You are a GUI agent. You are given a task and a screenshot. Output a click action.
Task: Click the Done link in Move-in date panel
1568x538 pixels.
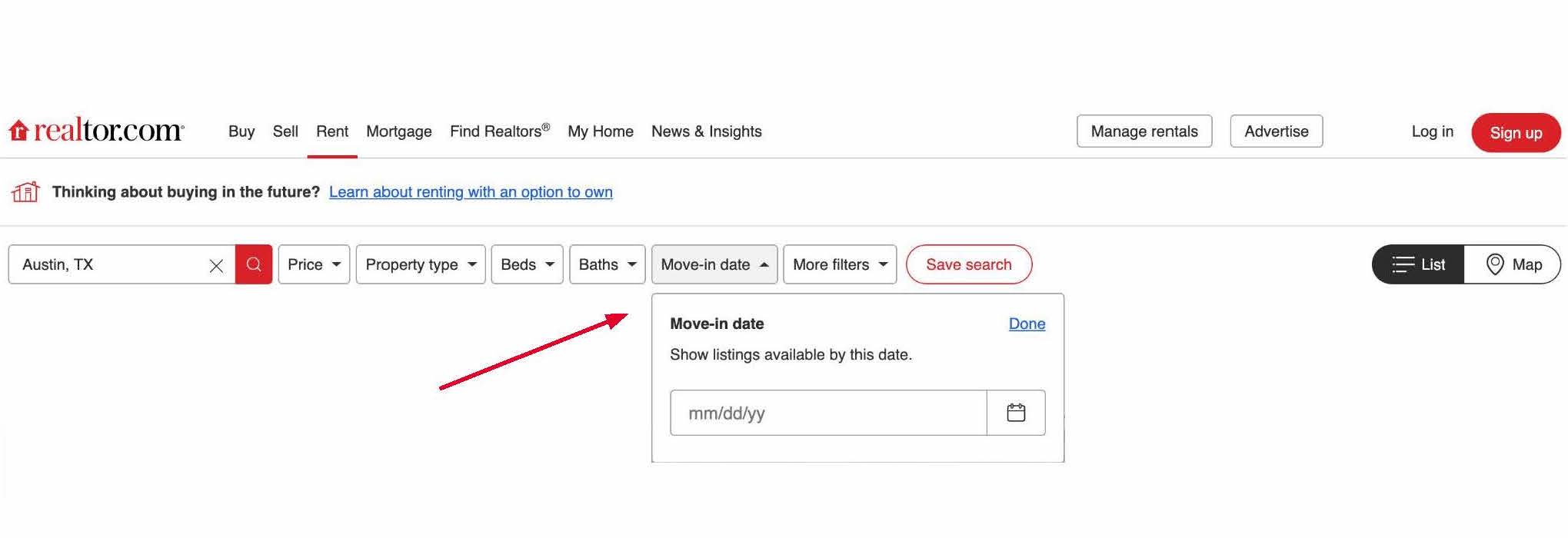coord(1027,324)
